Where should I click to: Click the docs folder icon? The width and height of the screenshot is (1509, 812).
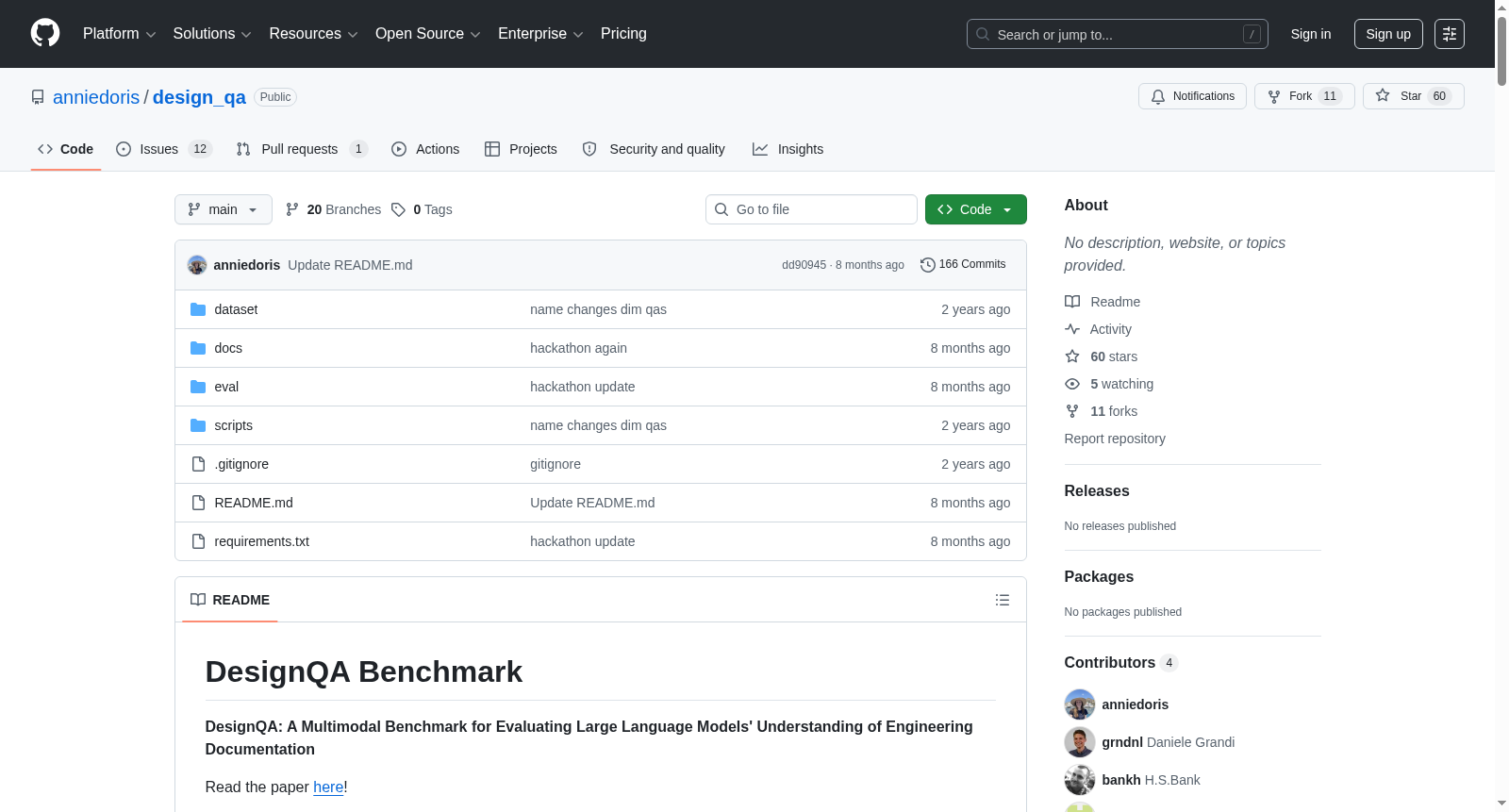coord(198,348)
